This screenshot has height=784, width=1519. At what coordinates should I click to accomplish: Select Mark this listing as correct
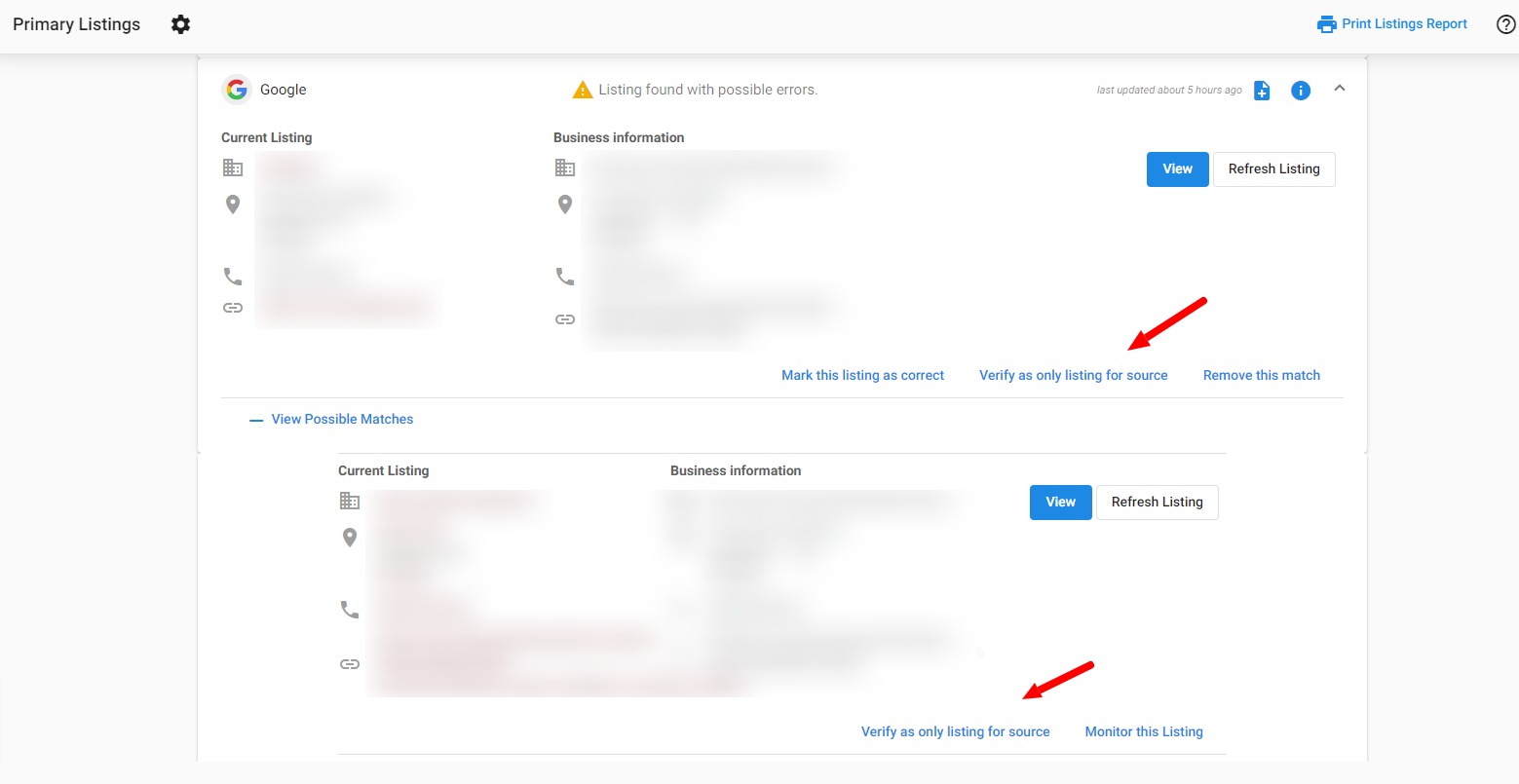pyautogui.click(x=862, y=374)
